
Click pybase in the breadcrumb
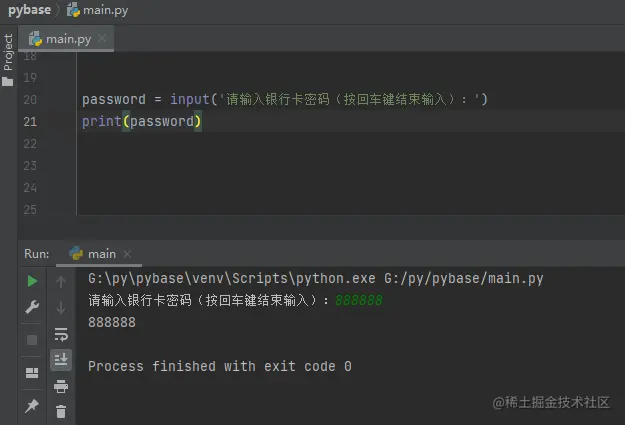[x=29, y=10]
